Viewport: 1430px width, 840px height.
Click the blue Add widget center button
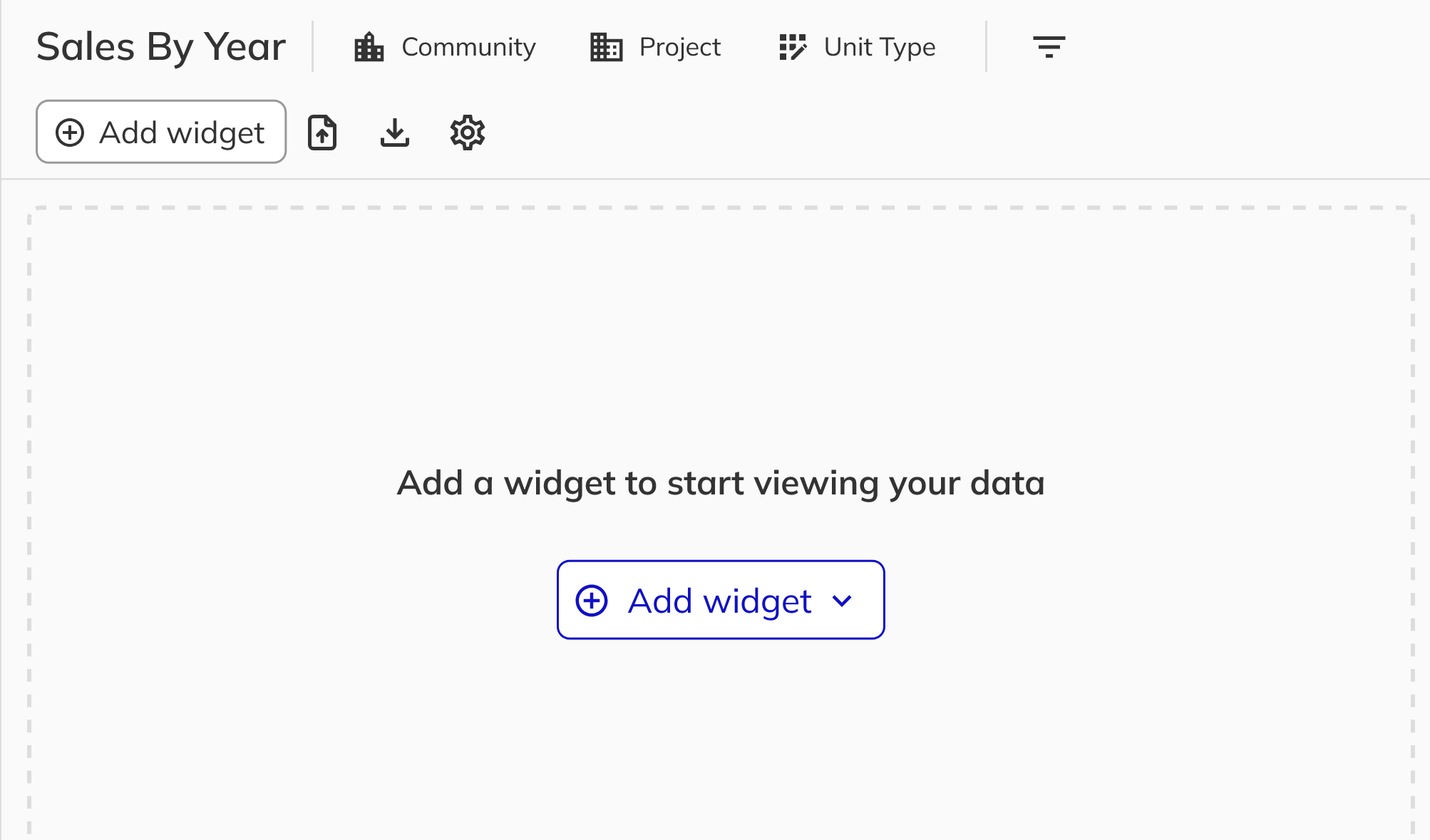click(x=721, y=600)
